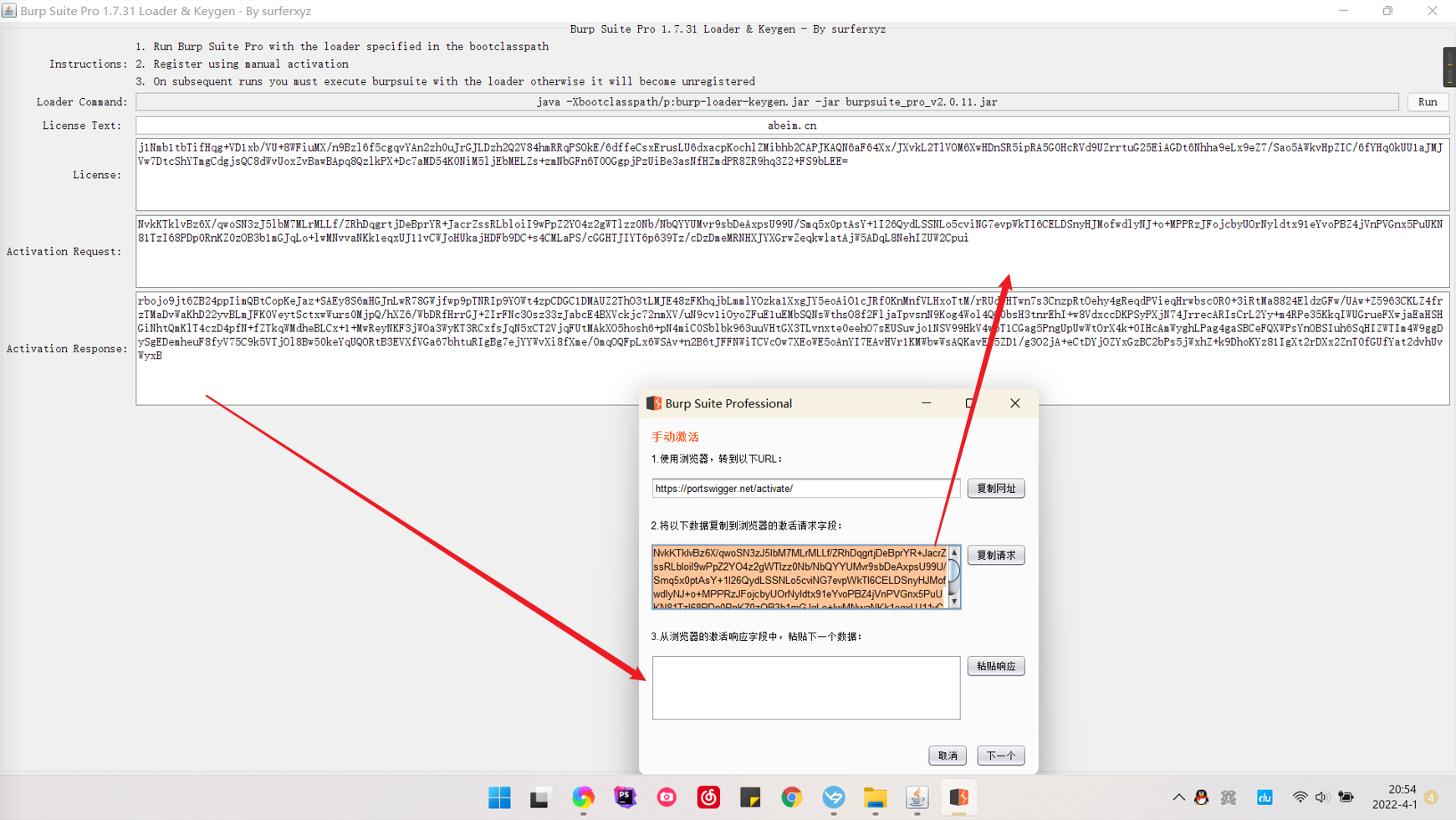The width and height of the screenshot is (1456, 820).
Task: Open QQ penguin from system tray
Action: [x=1202, y=797]
